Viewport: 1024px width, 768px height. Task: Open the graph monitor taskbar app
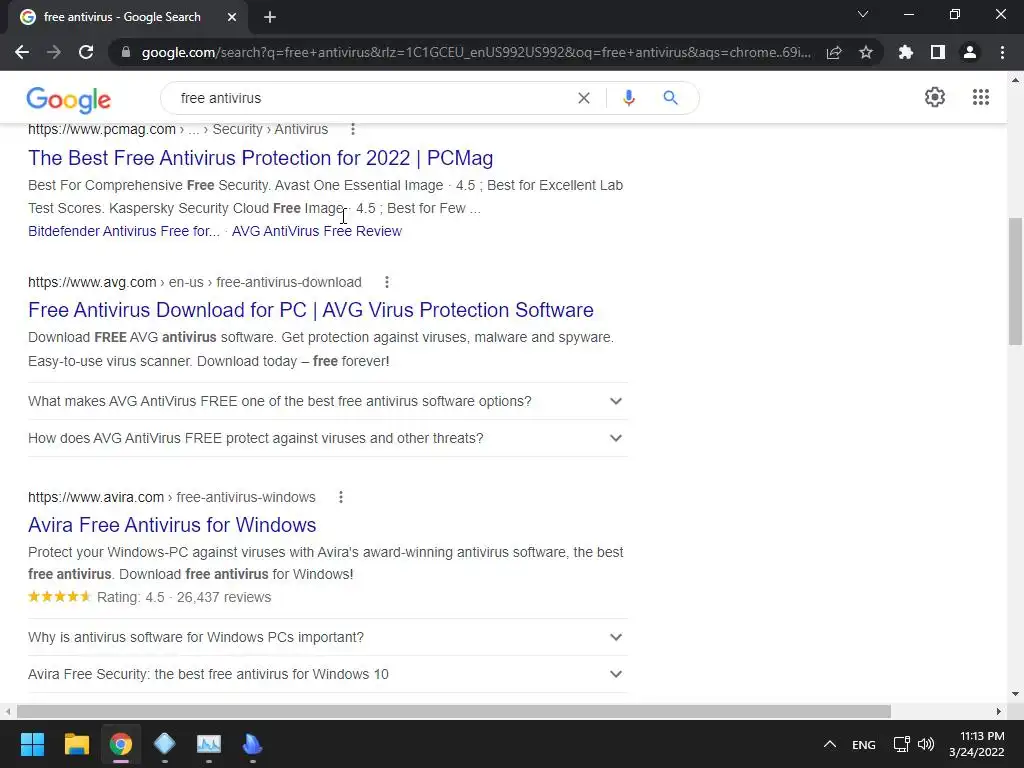tap(209, 744)
